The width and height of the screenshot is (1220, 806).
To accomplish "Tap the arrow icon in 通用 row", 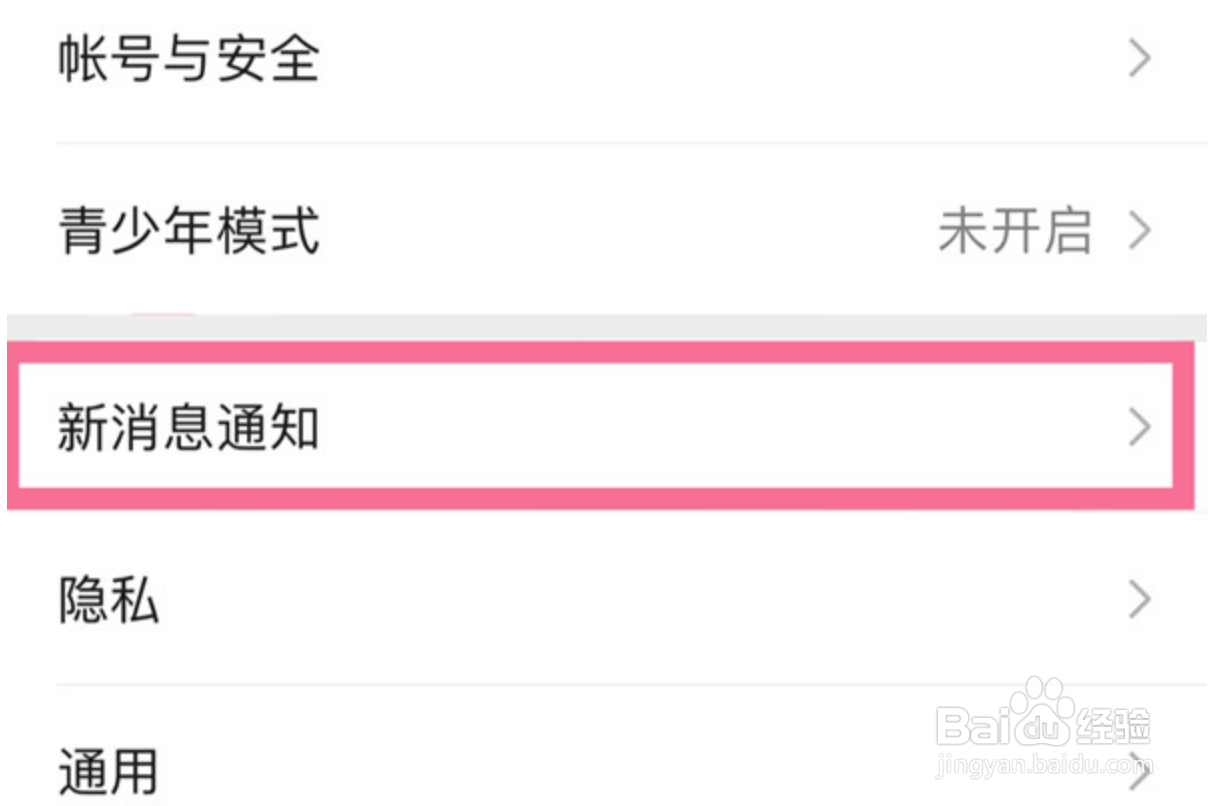I will (x=1140, y=770).
